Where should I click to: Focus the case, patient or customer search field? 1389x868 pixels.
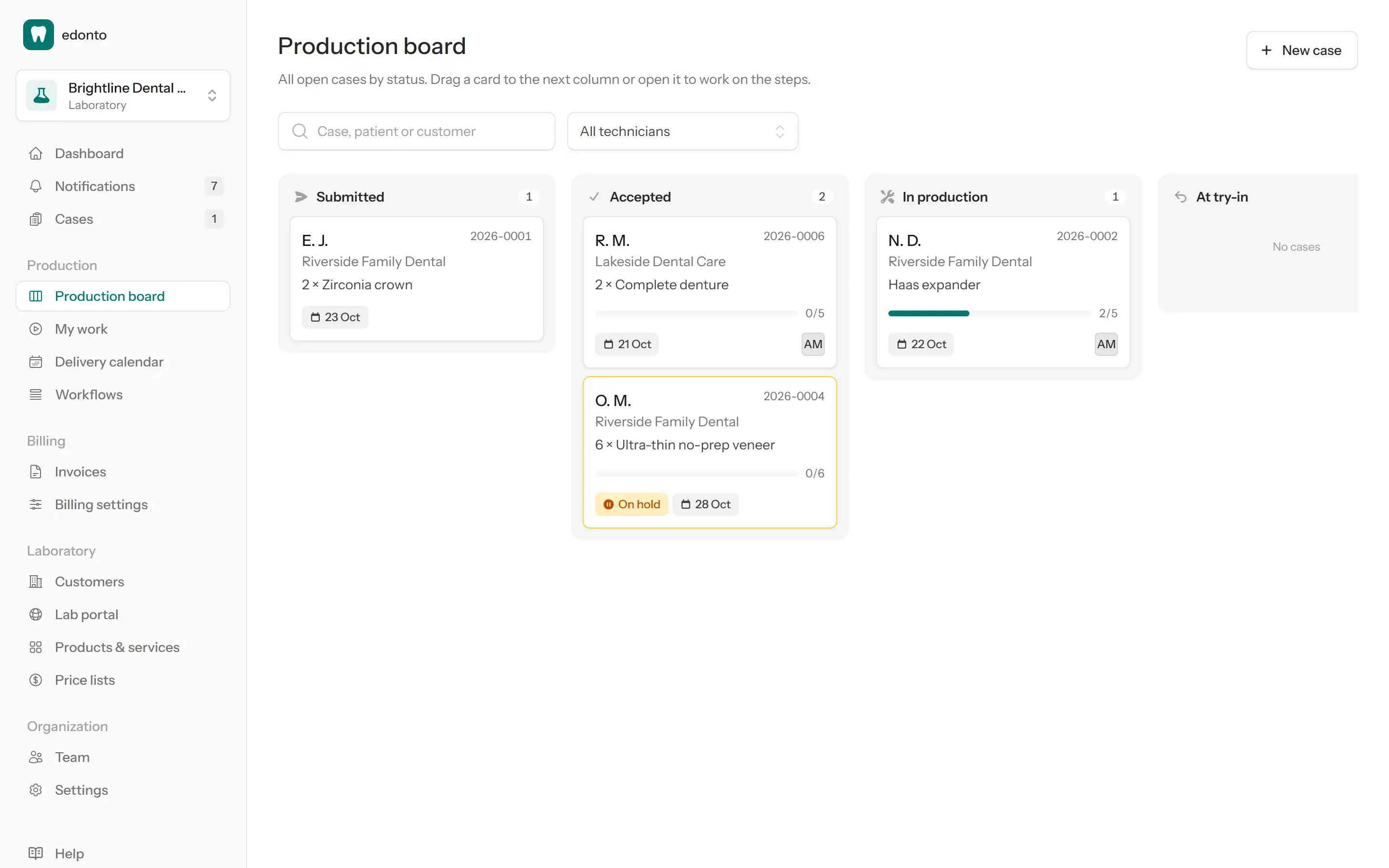[416, 132]
